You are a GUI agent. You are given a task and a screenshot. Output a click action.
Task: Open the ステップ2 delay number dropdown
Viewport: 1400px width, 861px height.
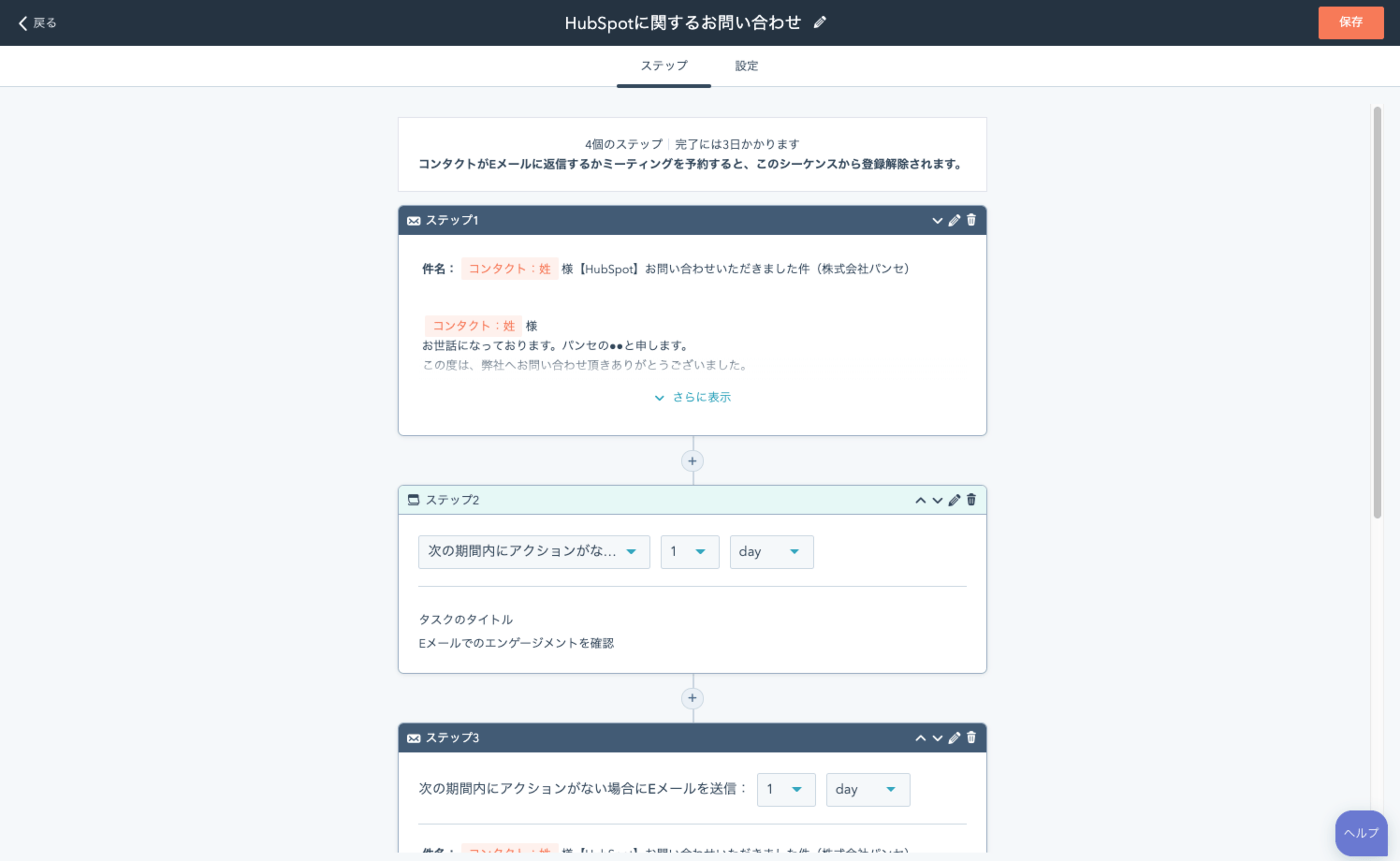690,552
